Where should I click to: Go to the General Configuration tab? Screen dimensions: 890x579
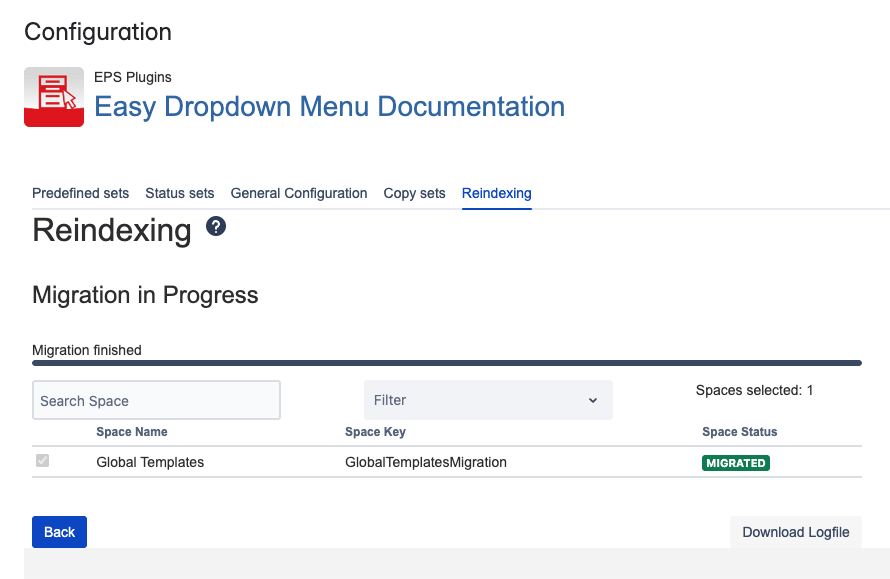pos(299,193)
